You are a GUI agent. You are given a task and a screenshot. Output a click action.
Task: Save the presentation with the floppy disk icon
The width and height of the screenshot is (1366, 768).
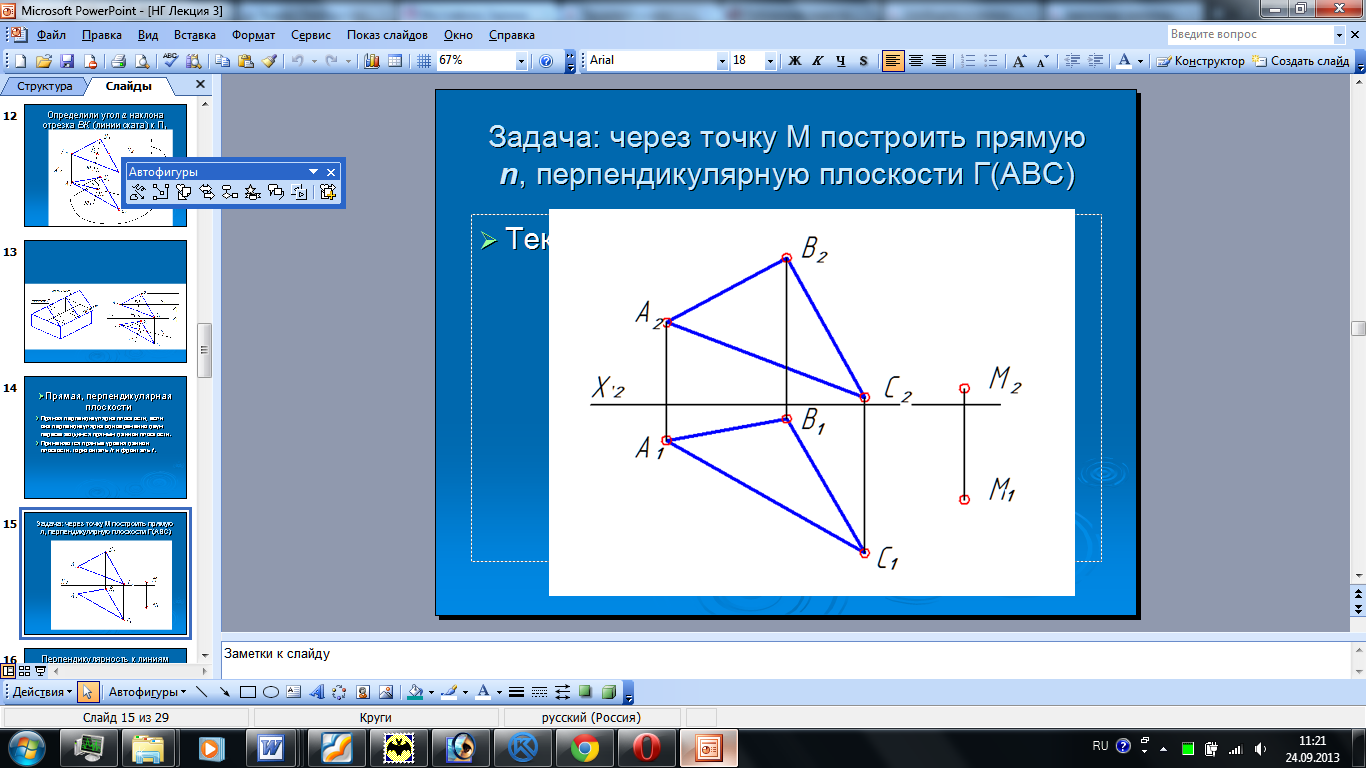tap(67, 61)
